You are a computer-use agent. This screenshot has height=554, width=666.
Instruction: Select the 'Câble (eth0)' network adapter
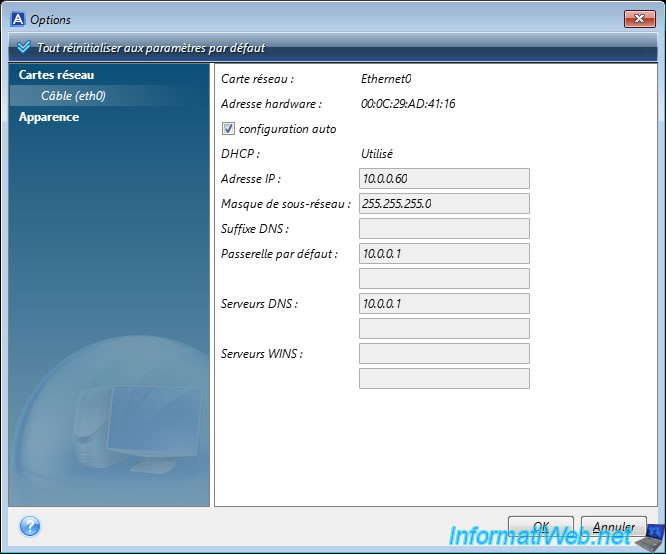pyautogui.click(x=73, y=96)
